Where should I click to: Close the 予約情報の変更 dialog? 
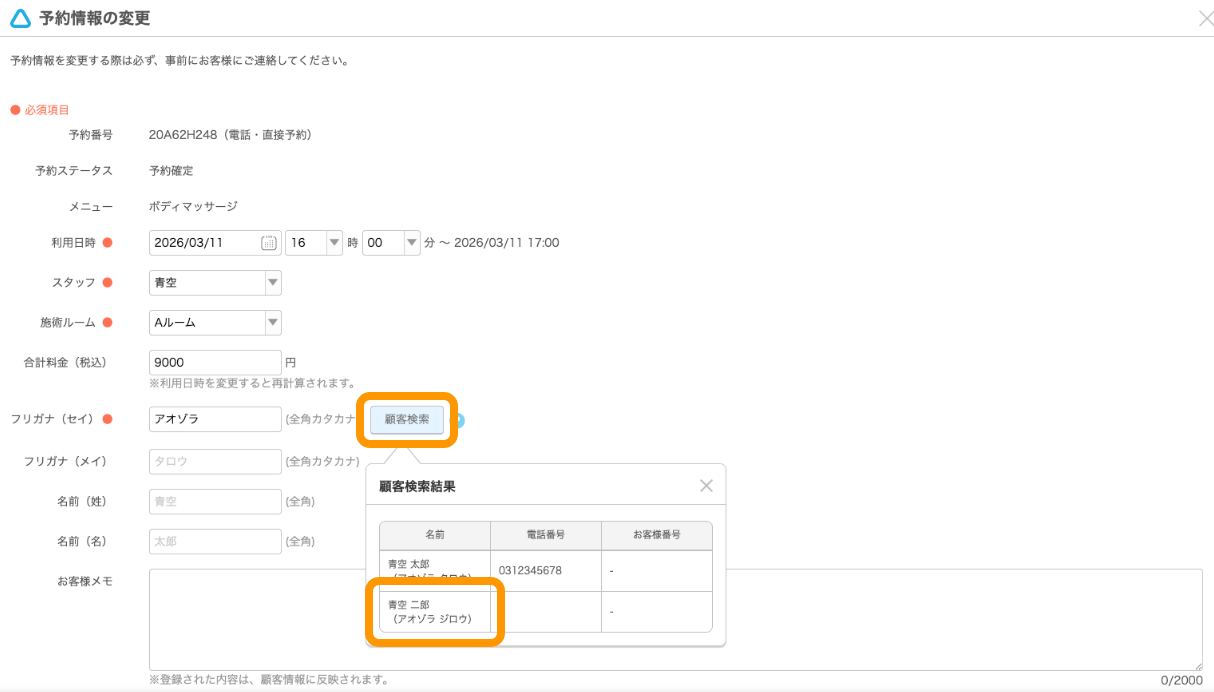pos(1206,18)
